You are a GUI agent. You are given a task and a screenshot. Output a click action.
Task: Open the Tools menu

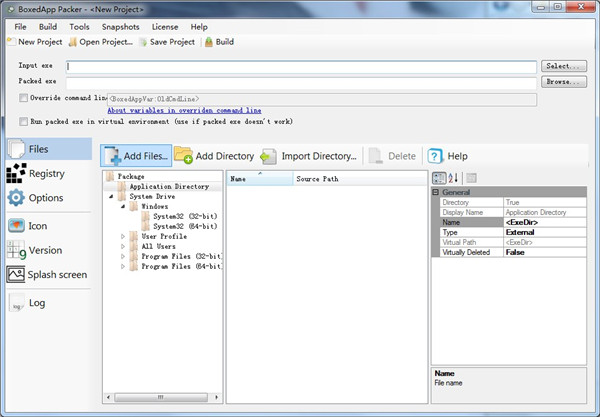tap(79, 27)
